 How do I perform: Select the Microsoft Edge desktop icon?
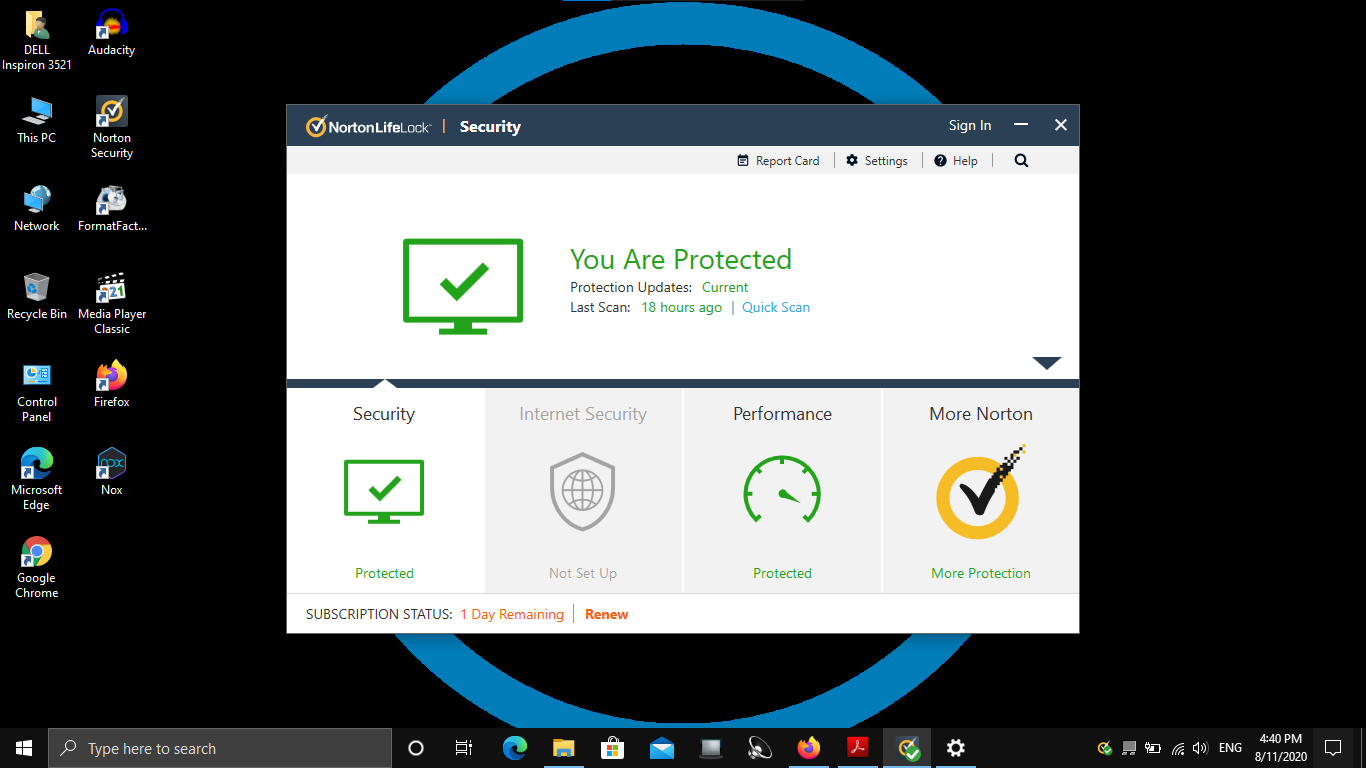click(x=37, y=480)
